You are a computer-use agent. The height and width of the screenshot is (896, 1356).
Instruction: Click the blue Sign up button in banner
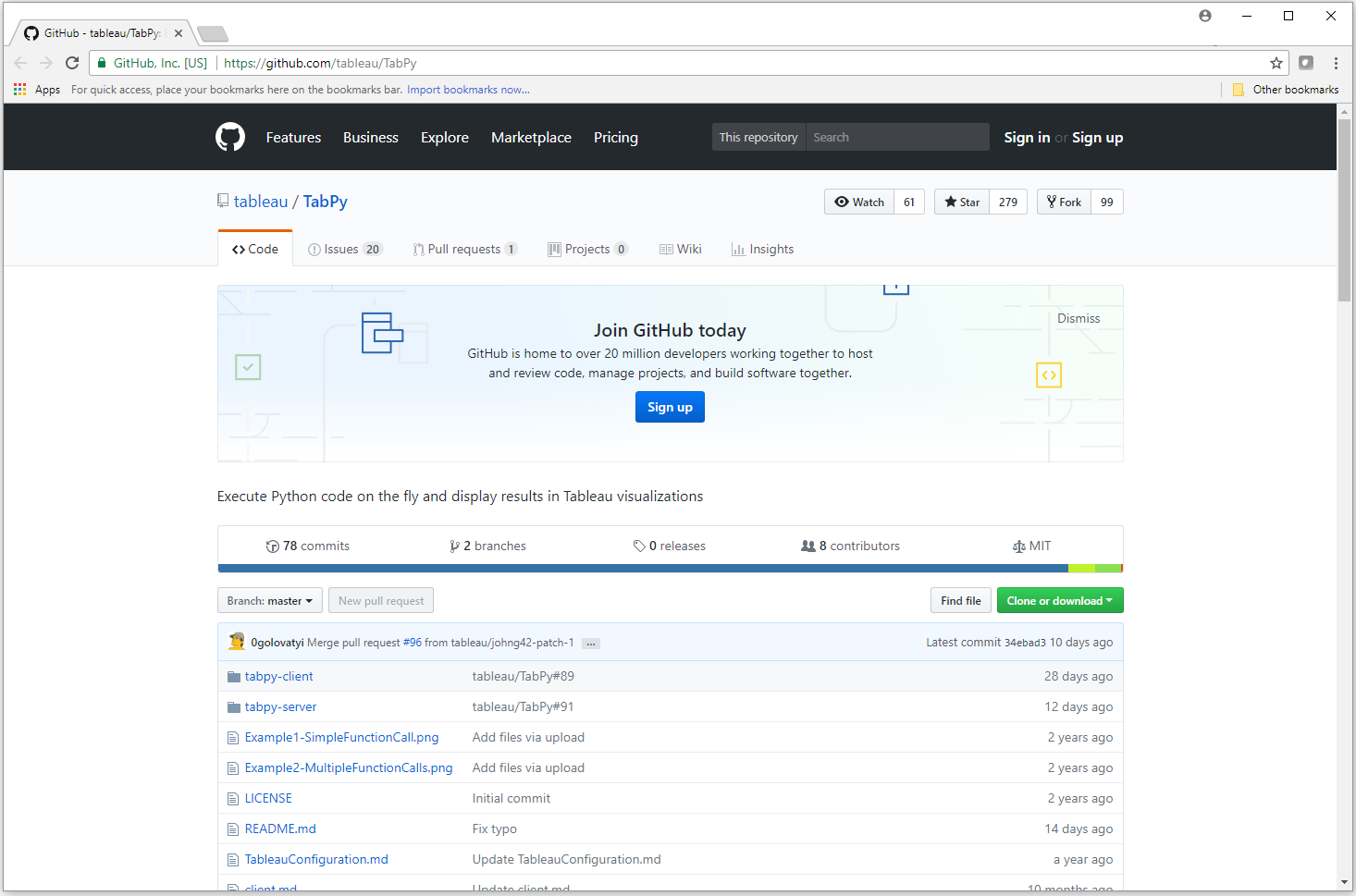(670, 407)
